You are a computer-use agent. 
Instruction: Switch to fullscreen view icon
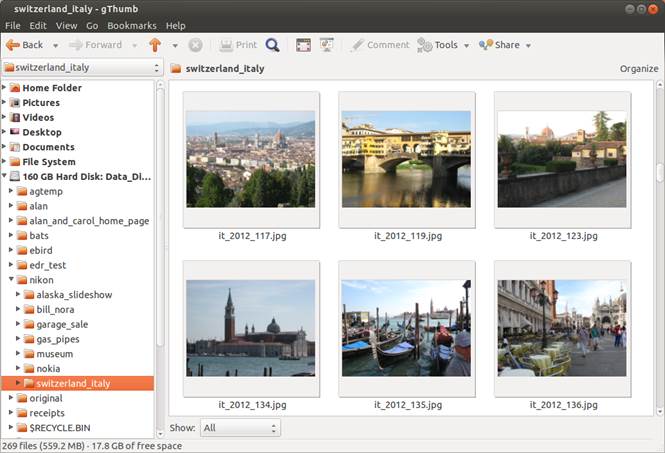[303, 45]
